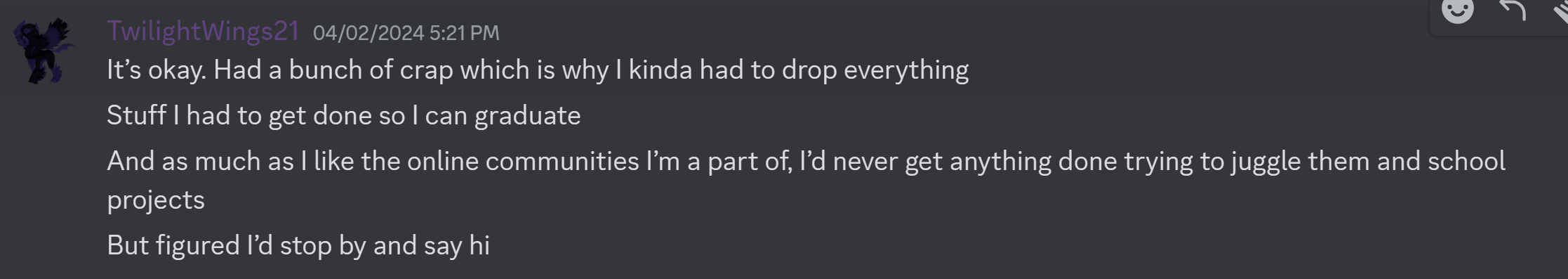This screenshot has width=1568, height=279.
Task: Click the word "graduate" in second message
Action: (x=528, y=115)
